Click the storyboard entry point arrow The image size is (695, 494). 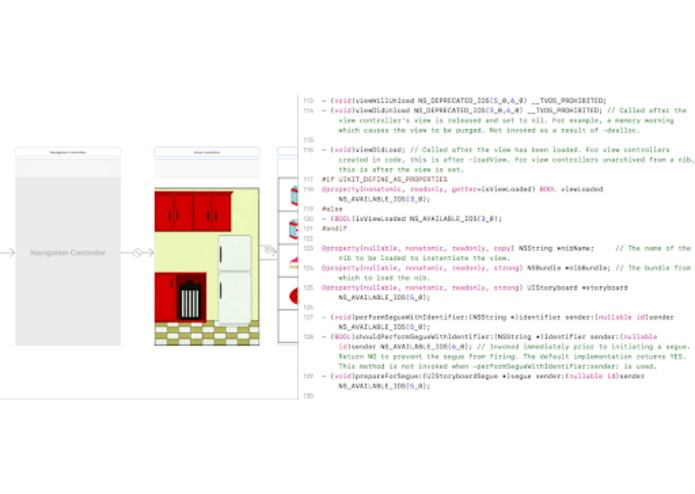(8, 253)
